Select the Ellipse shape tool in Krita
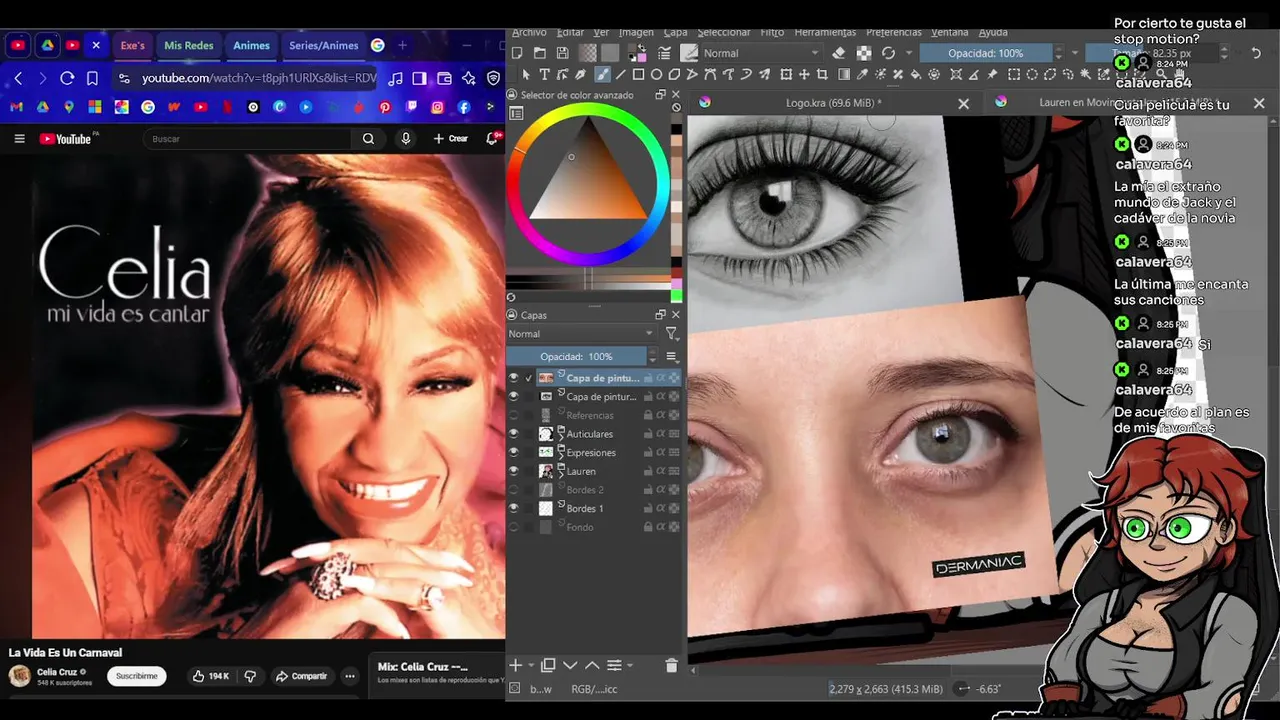This screenshot has height=720, width=1280. click(656, 74)
